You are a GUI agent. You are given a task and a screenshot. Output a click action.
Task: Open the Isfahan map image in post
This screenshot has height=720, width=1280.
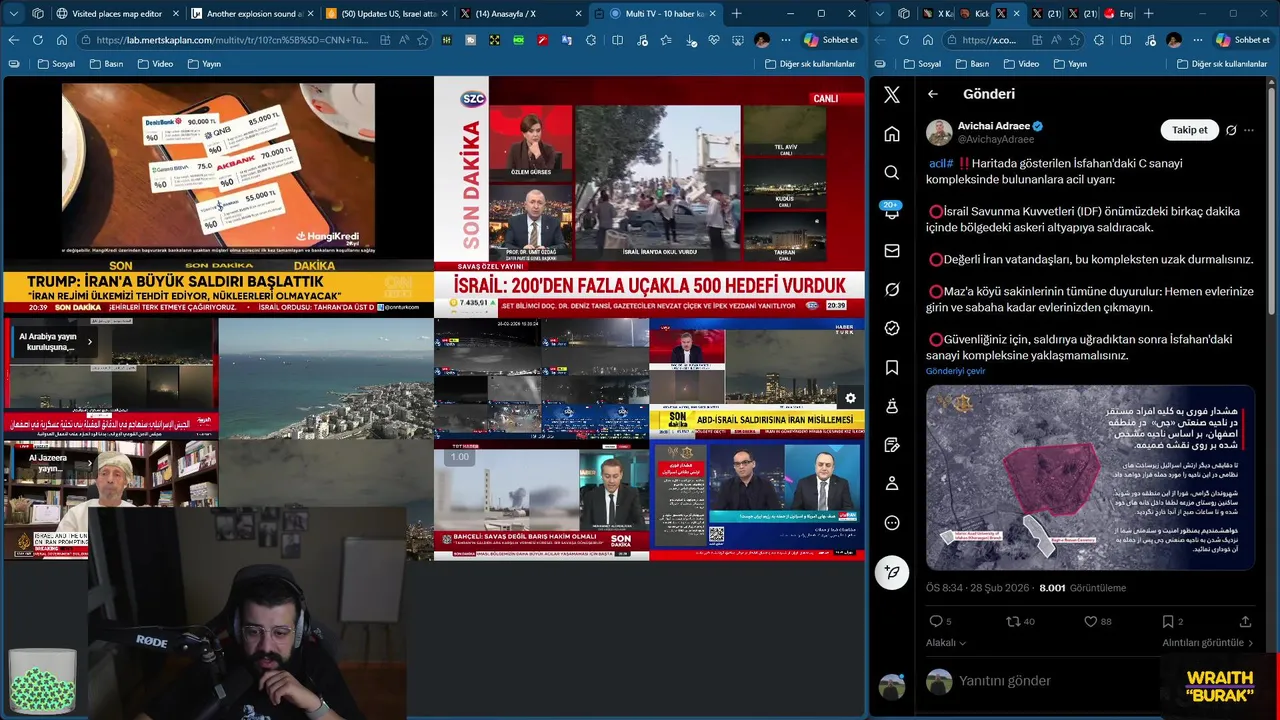click(1090, 478)
